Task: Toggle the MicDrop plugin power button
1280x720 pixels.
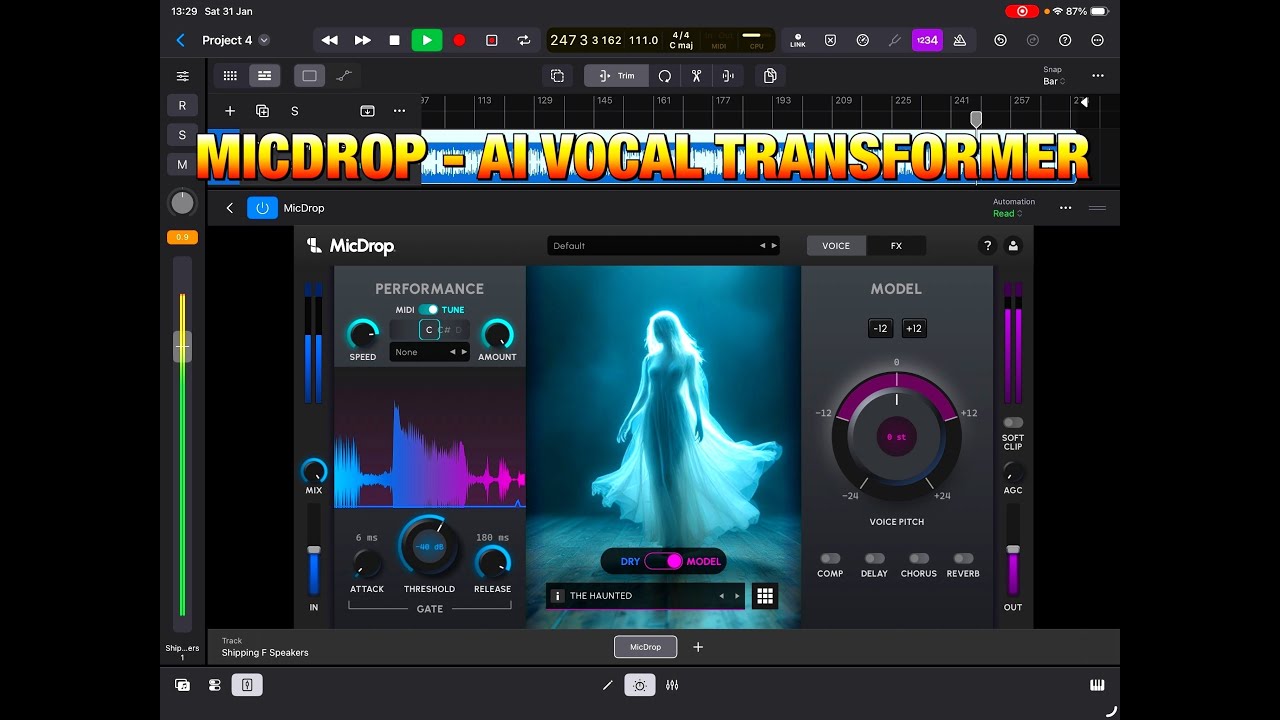Action: coord(262,208)
